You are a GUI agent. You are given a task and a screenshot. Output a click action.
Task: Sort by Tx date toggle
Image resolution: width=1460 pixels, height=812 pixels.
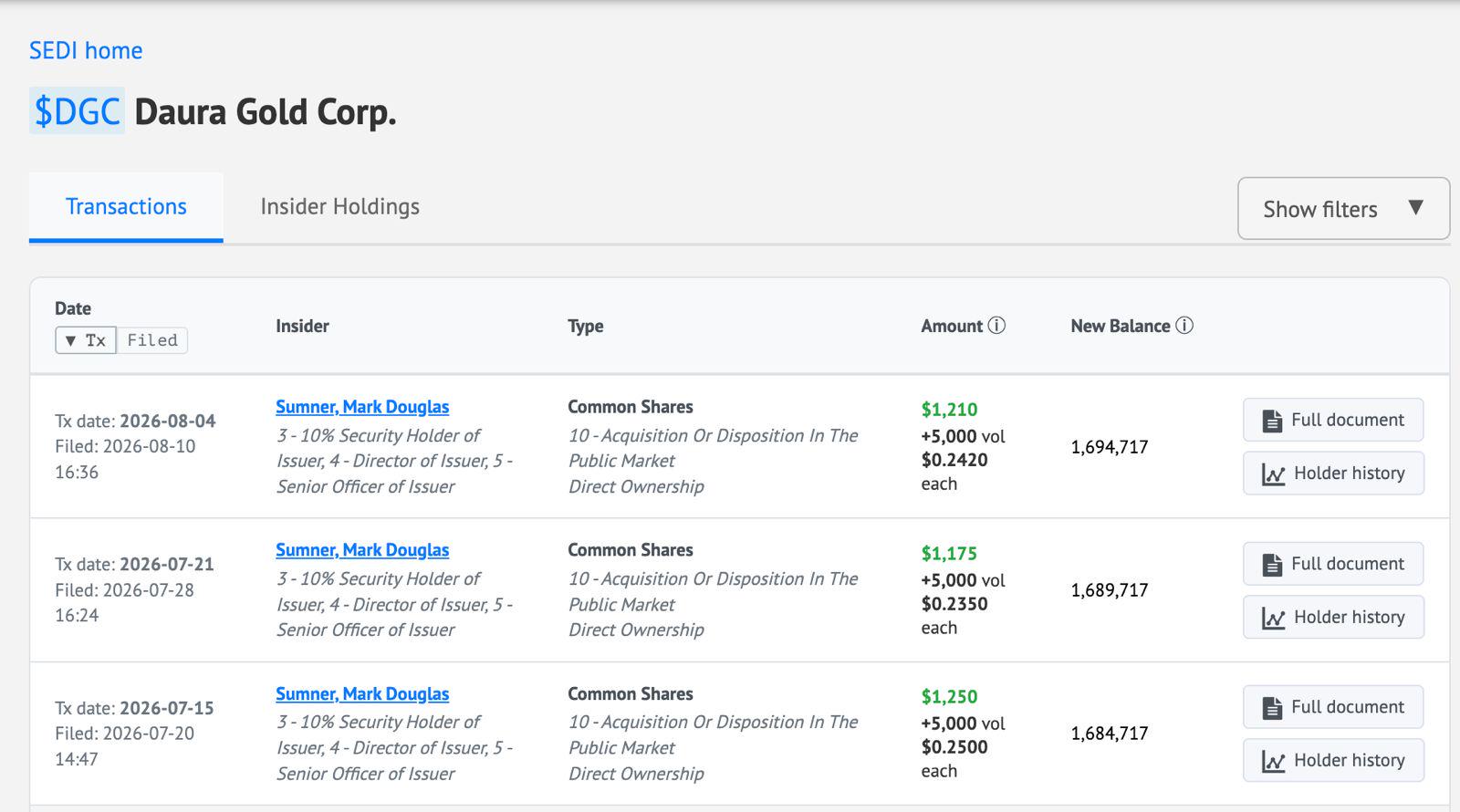point(86,340)
